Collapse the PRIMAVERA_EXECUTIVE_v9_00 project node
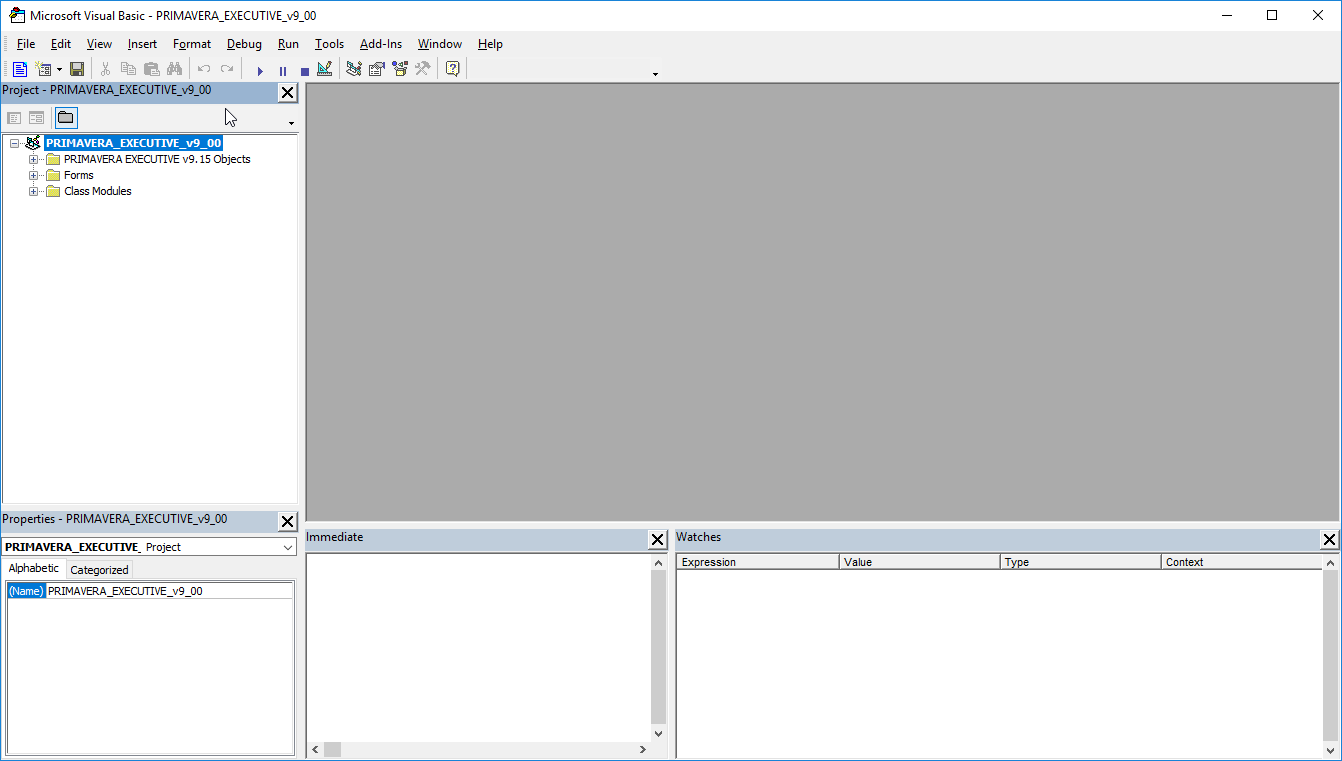This screenshot has width=1342, height=761. tap(15, 143)
